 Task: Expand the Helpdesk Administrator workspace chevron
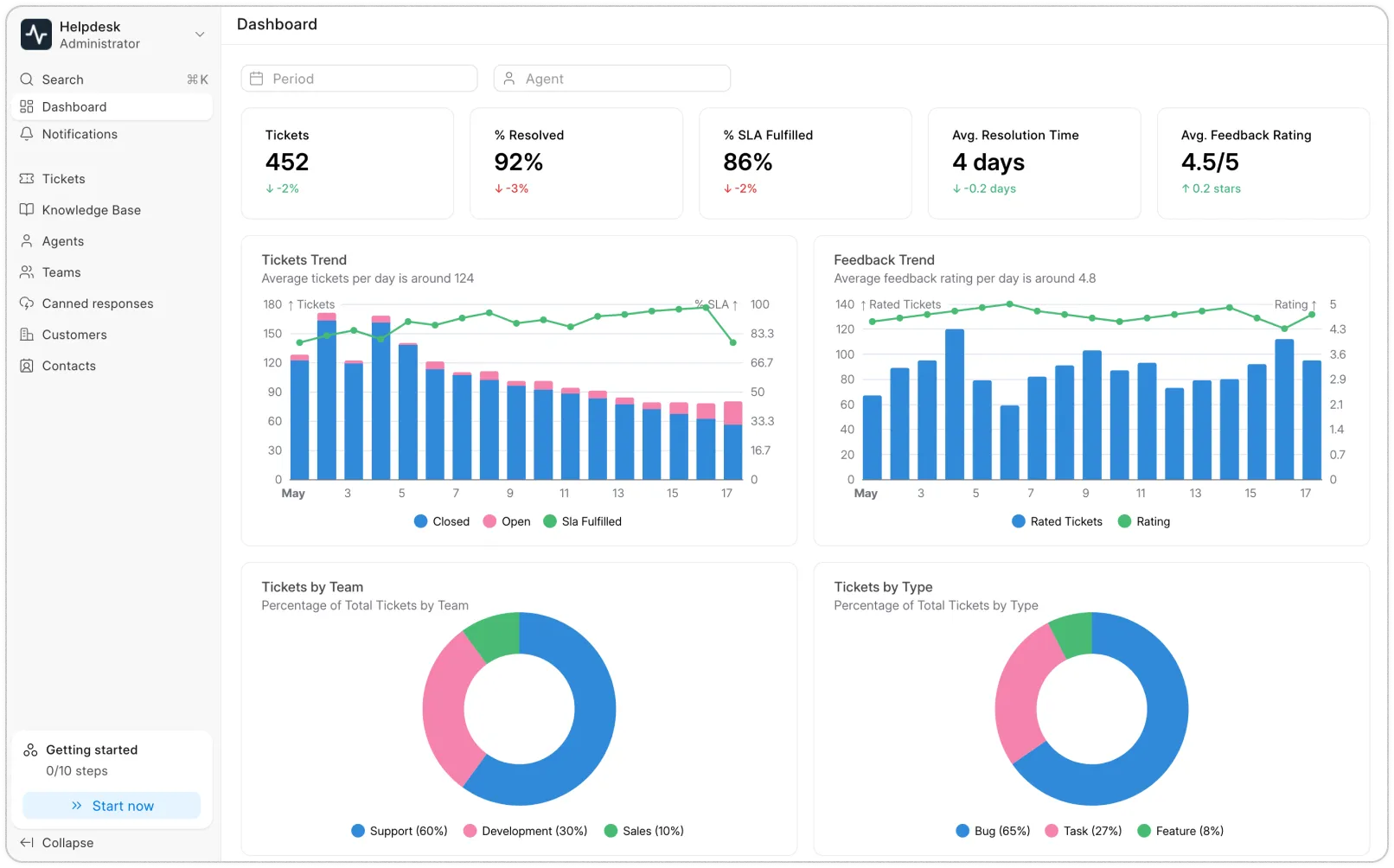pos(200,35)
